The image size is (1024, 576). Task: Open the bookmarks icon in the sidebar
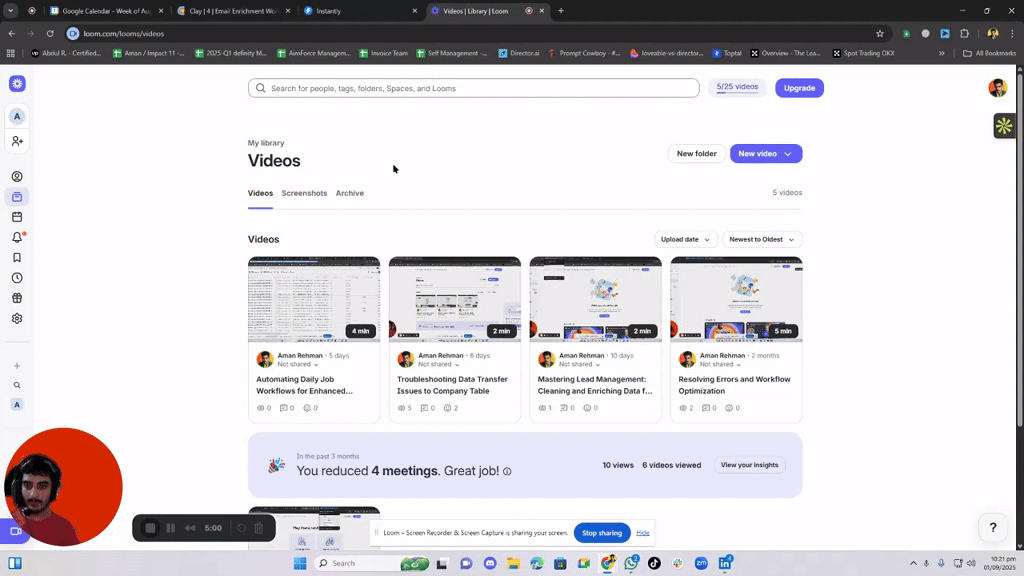pos(16,257)
